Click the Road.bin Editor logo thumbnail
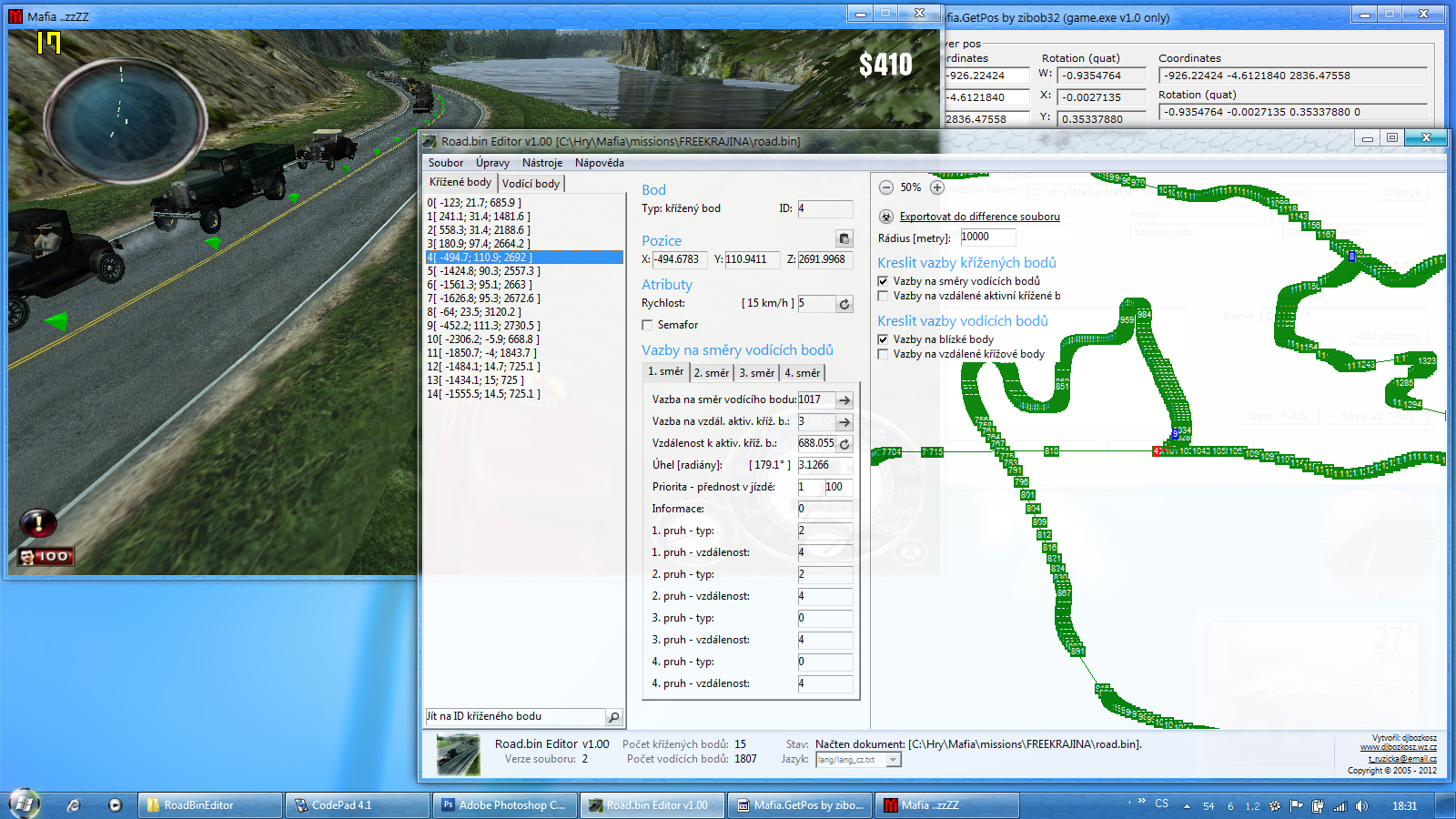The height and width of the screenshot is (819, 1456). [459, 753]
